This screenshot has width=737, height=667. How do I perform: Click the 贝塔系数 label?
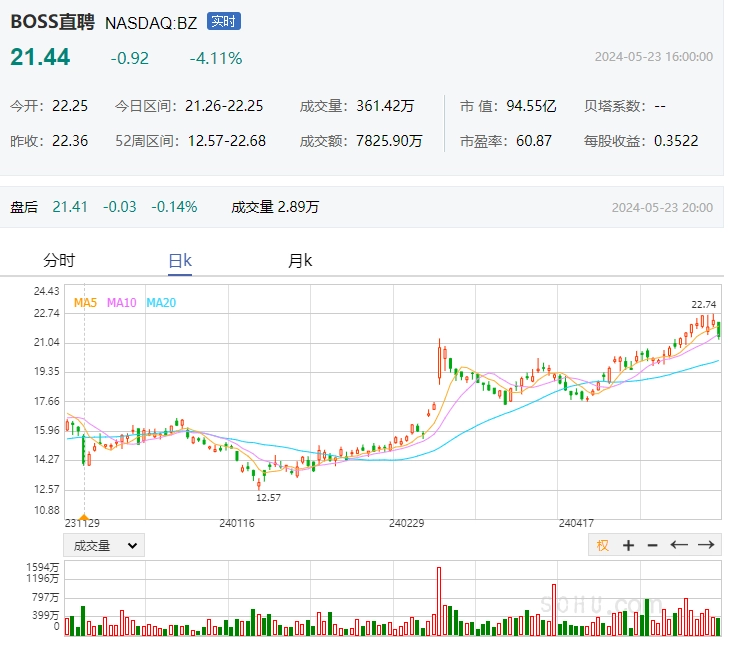pyautogui.click(x=615, y=106)
